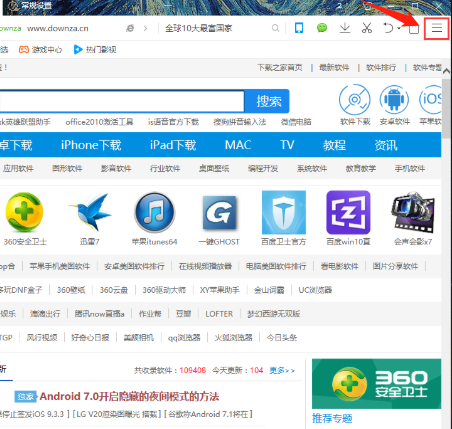Click the 会声会影x7 camera icon
The image size is (452, 429).
[x=413, y=212]
